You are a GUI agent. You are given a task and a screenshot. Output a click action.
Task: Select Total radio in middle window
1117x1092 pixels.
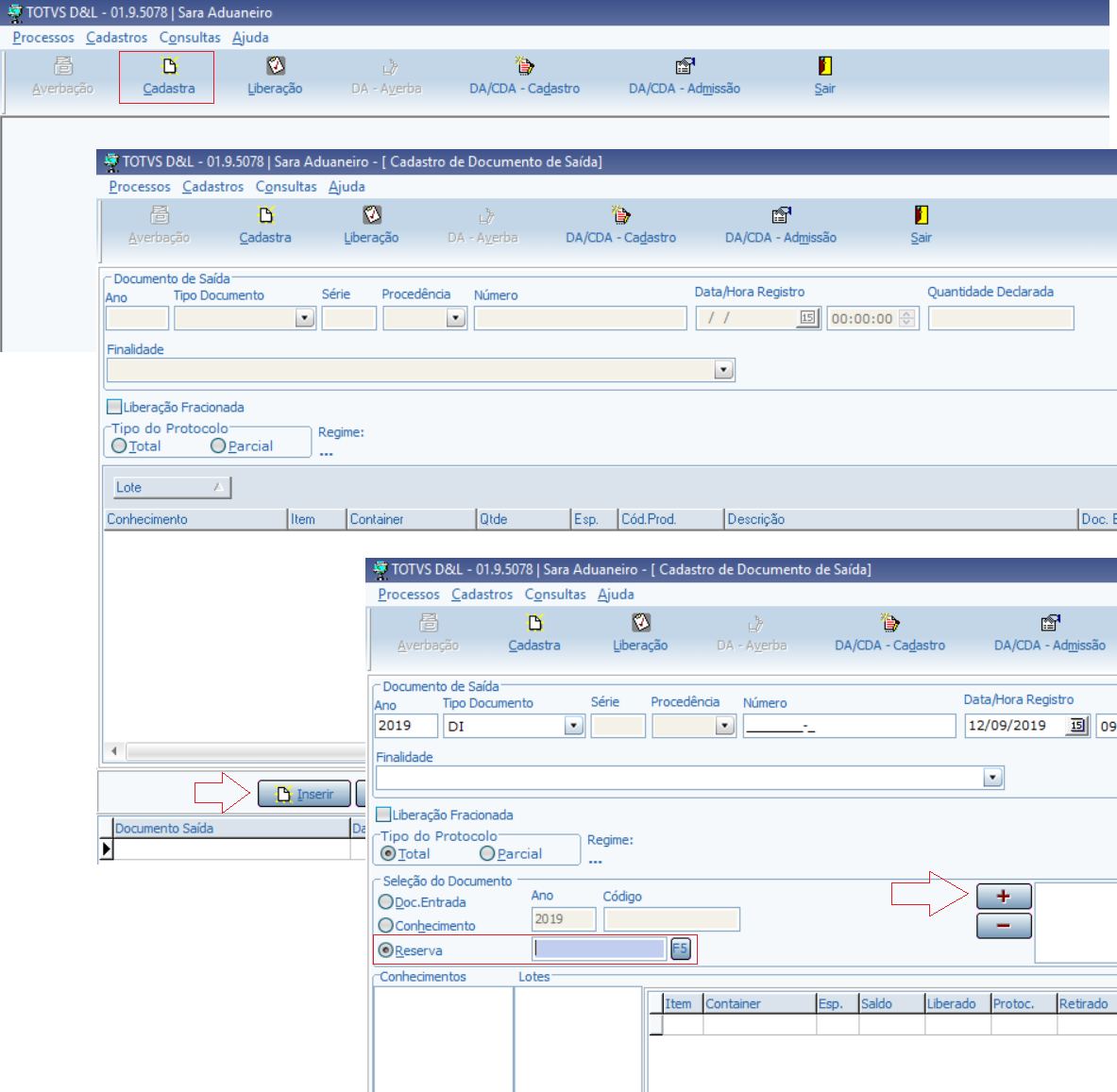pyautogui.click(x=119, y=445)
